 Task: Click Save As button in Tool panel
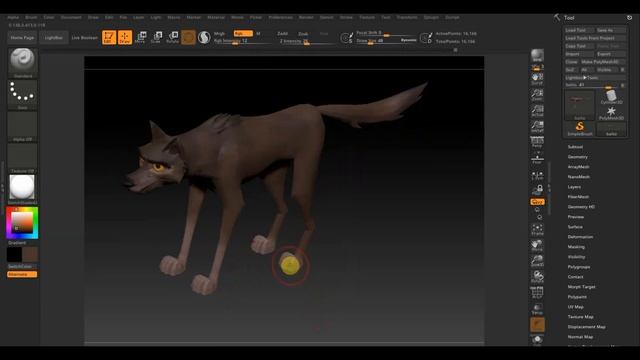click(611, 30)
